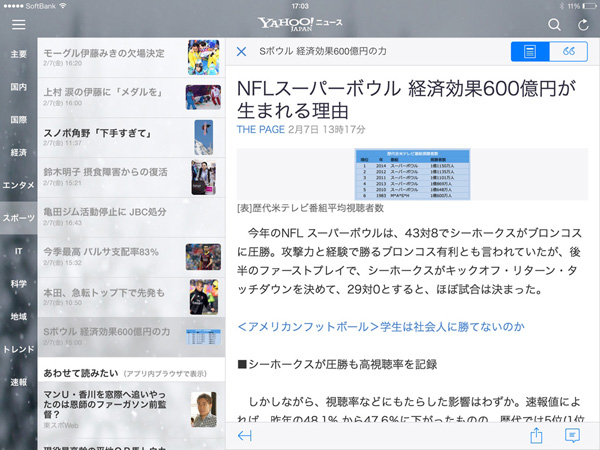This screenshot has height=450, width=600.
Task: Tap the Yahoo! JAPAN ニュース logo
Action: tap(300, 24)
